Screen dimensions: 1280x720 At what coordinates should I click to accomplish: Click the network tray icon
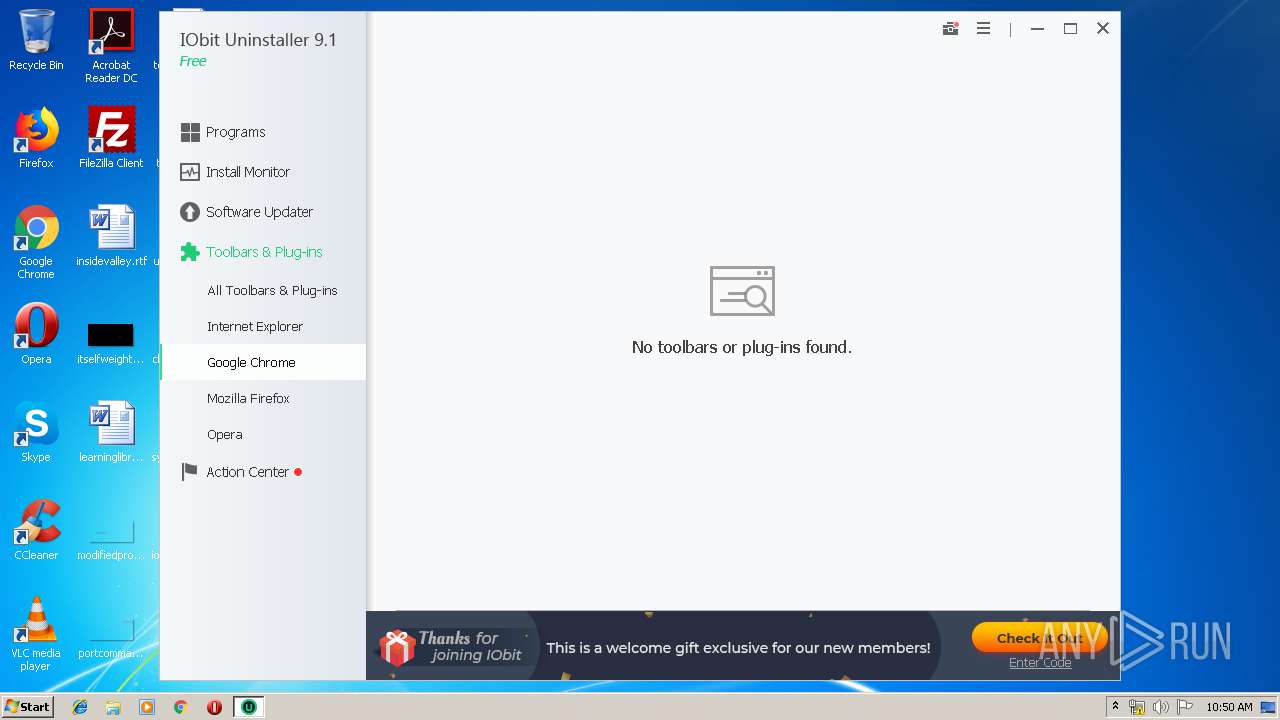click(x=1137, y=707)
